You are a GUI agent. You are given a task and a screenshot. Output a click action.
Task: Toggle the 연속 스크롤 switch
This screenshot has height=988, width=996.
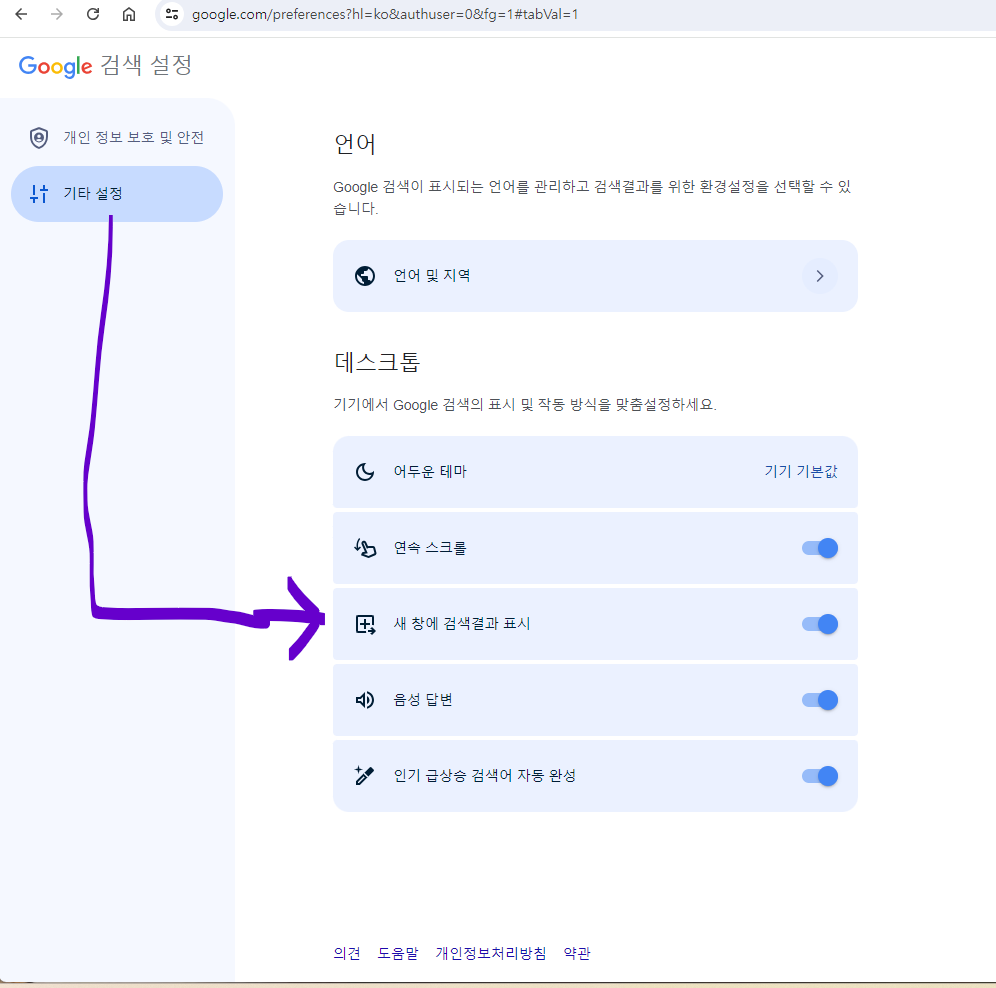pos(819,548)
